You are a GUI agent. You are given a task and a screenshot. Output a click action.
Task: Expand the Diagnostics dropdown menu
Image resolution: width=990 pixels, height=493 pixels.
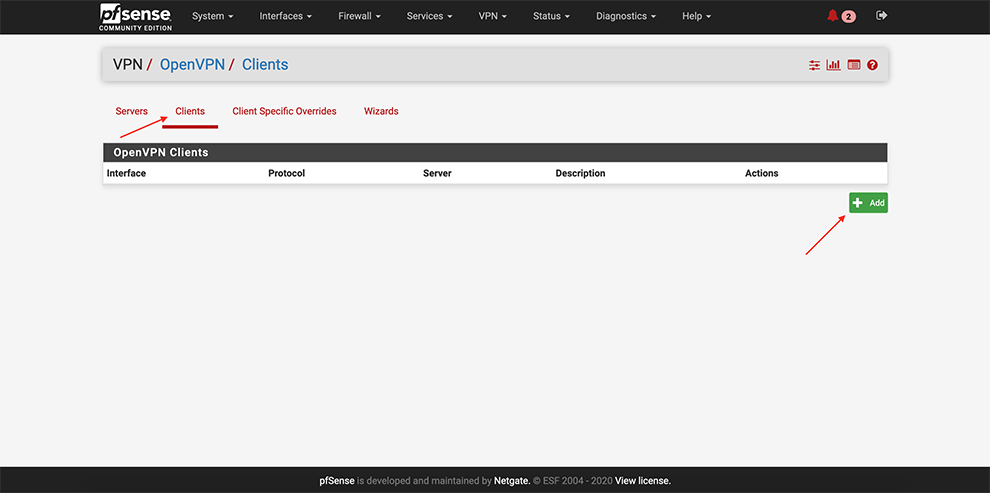626,16
